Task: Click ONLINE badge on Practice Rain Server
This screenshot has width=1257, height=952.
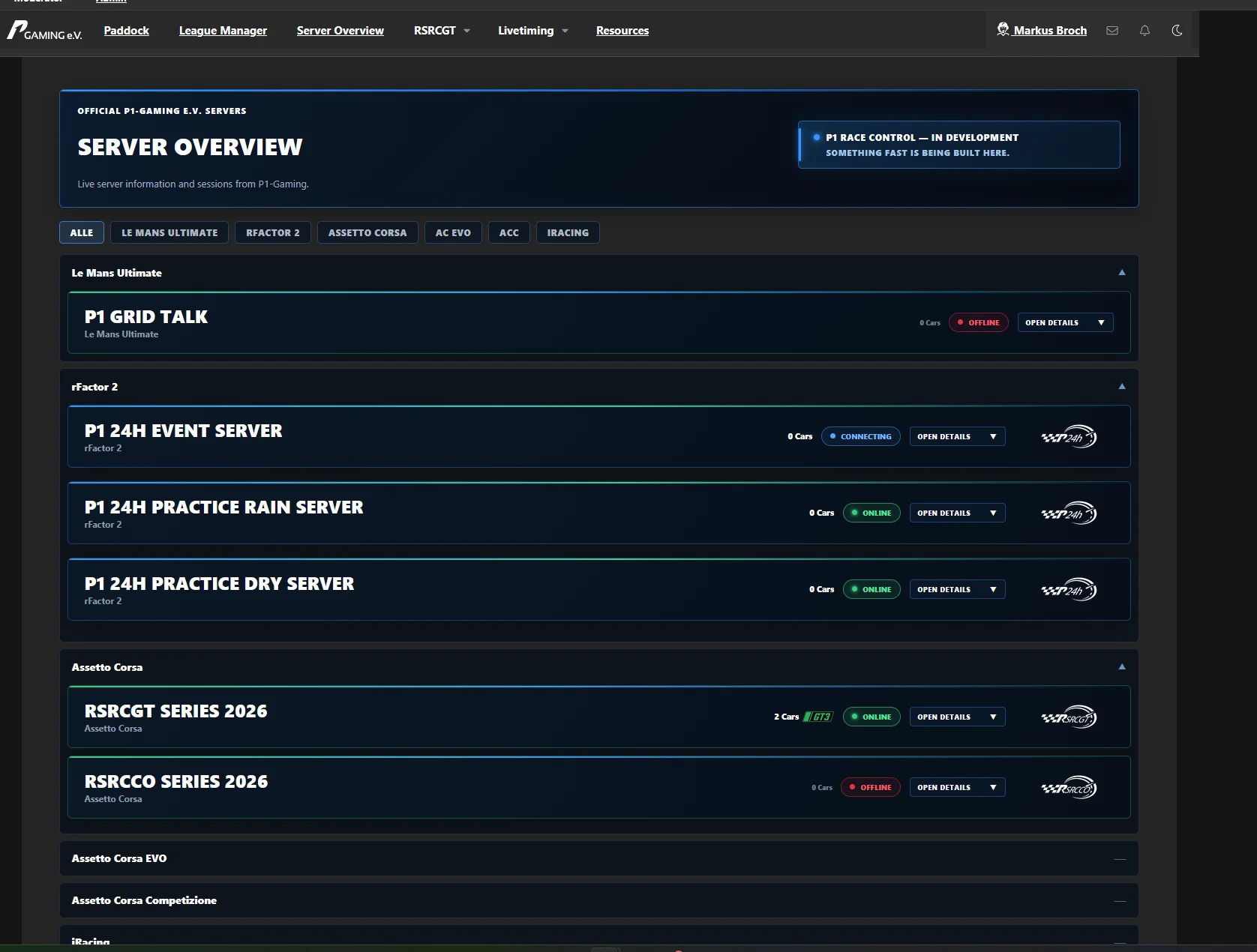Action: click(871, 513)
